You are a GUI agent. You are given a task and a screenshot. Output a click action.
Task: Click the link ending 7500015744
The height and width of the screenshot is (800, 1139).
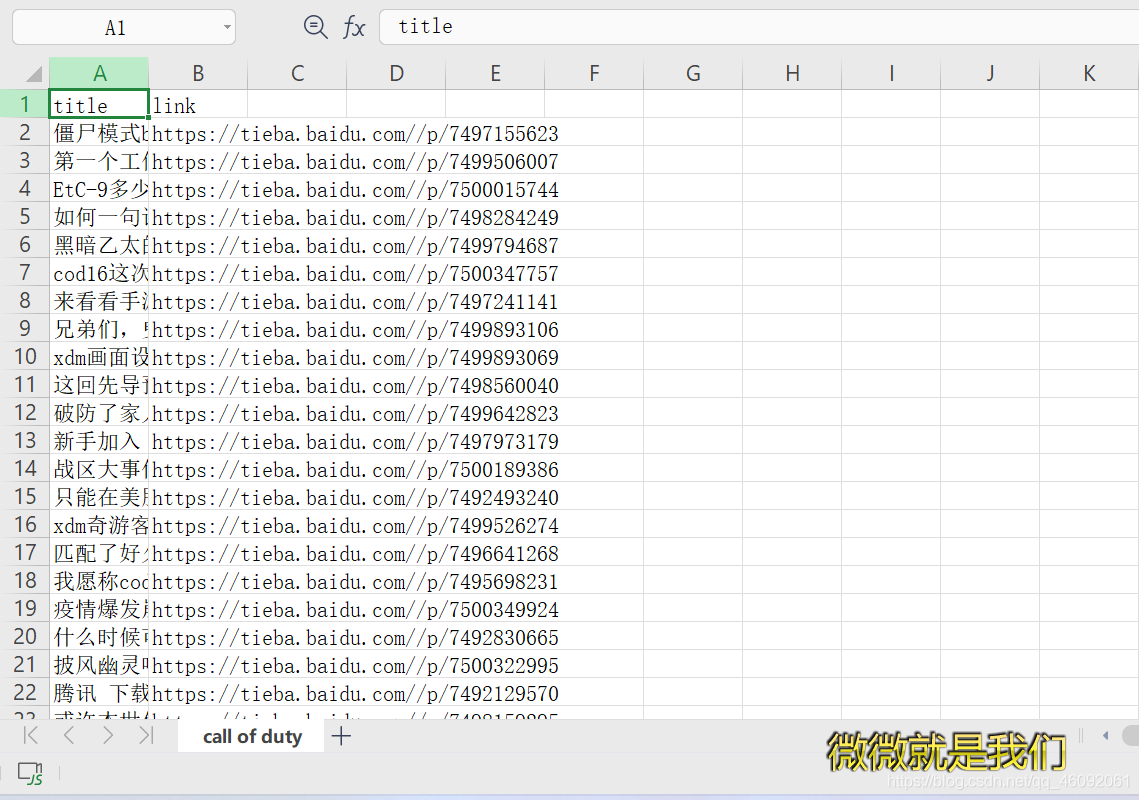tap(355, 190)
